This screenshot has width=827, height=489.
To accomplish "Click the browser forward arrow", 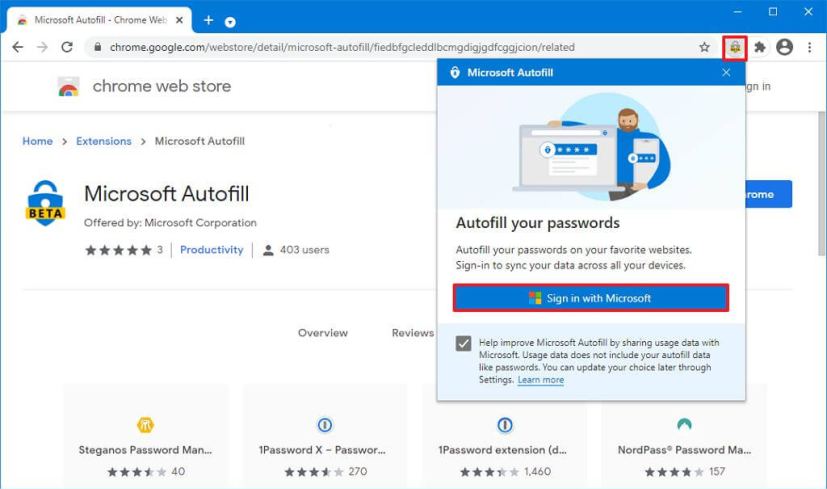I will pos(42,47).
